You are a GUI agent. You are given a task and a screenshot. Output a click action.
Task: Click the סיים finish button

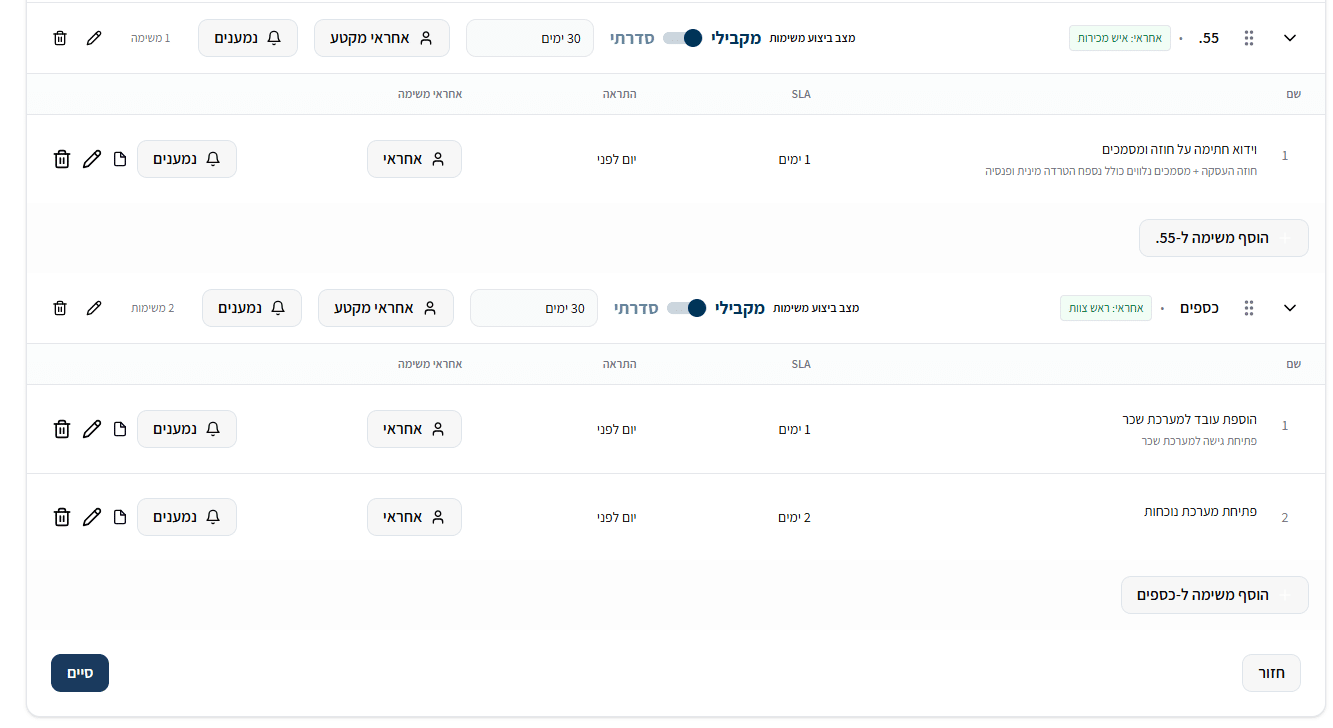(80, 673)
